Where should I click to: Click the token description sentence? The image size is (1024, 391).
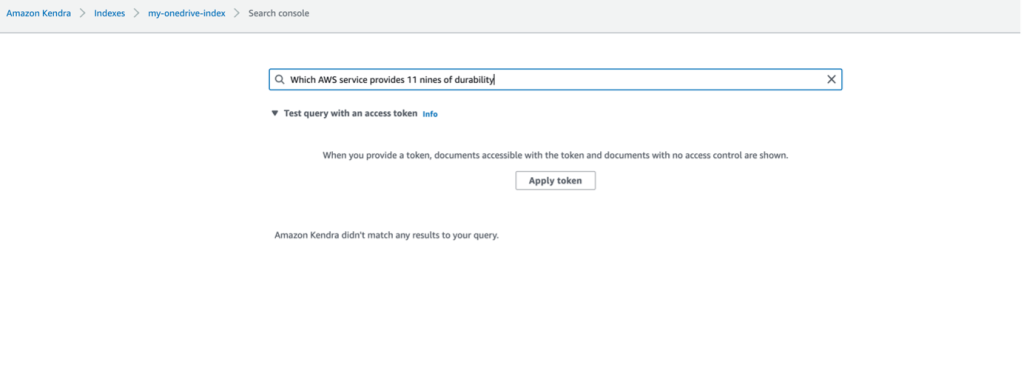555,156
